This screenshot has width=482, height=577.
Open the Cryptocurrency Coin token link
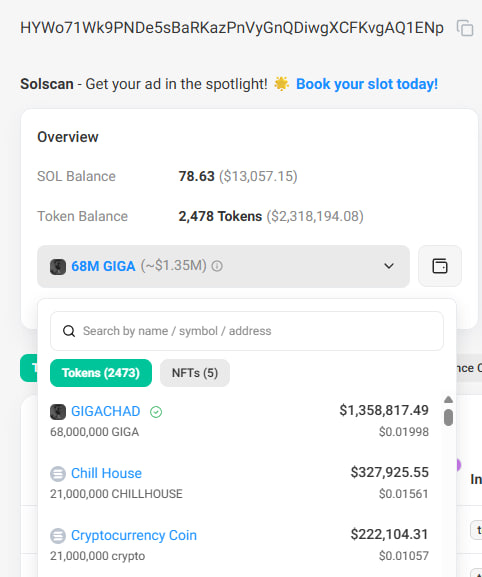coord(134,535)
